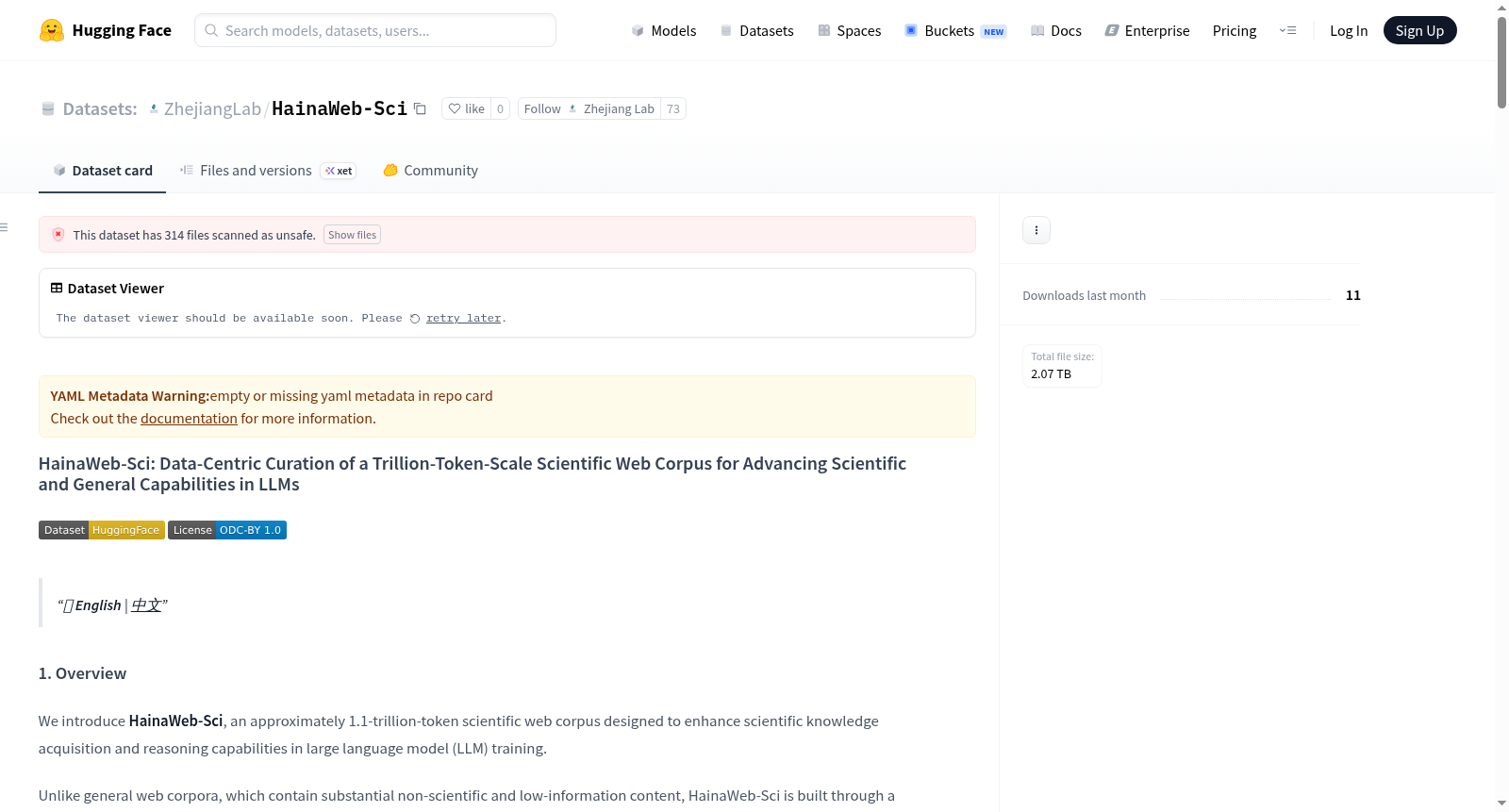This screenshot has width=1509, height=812.
Task: Open the like count of 0
Action: pyautogui.click(x=500, y=108)
